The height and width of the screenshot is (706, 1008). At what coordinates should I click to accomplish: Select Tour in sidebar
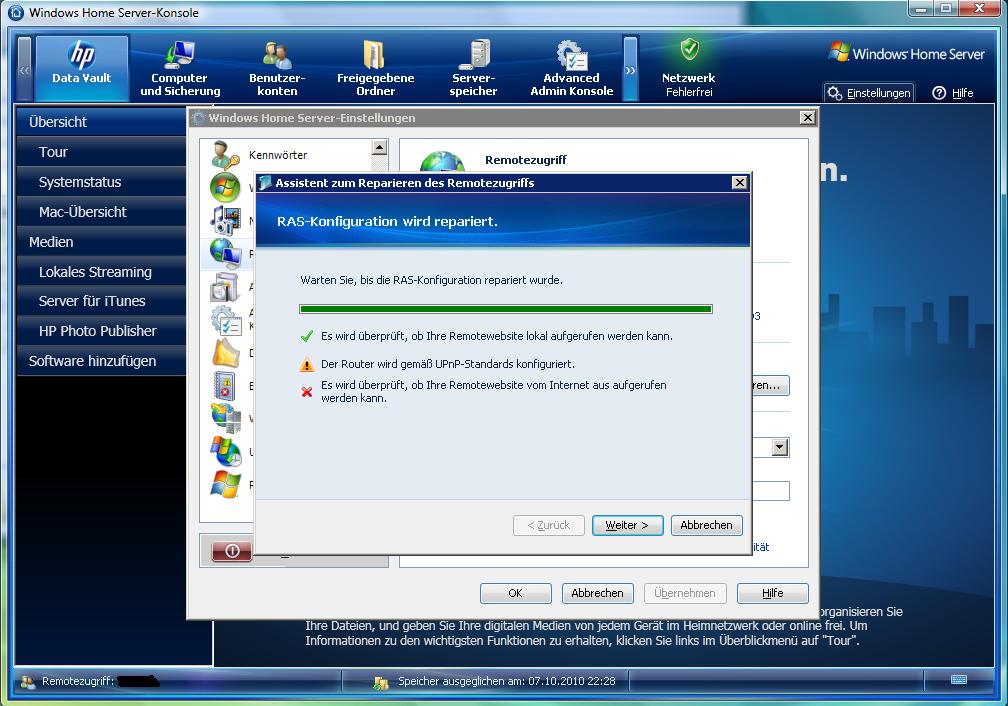102,152
